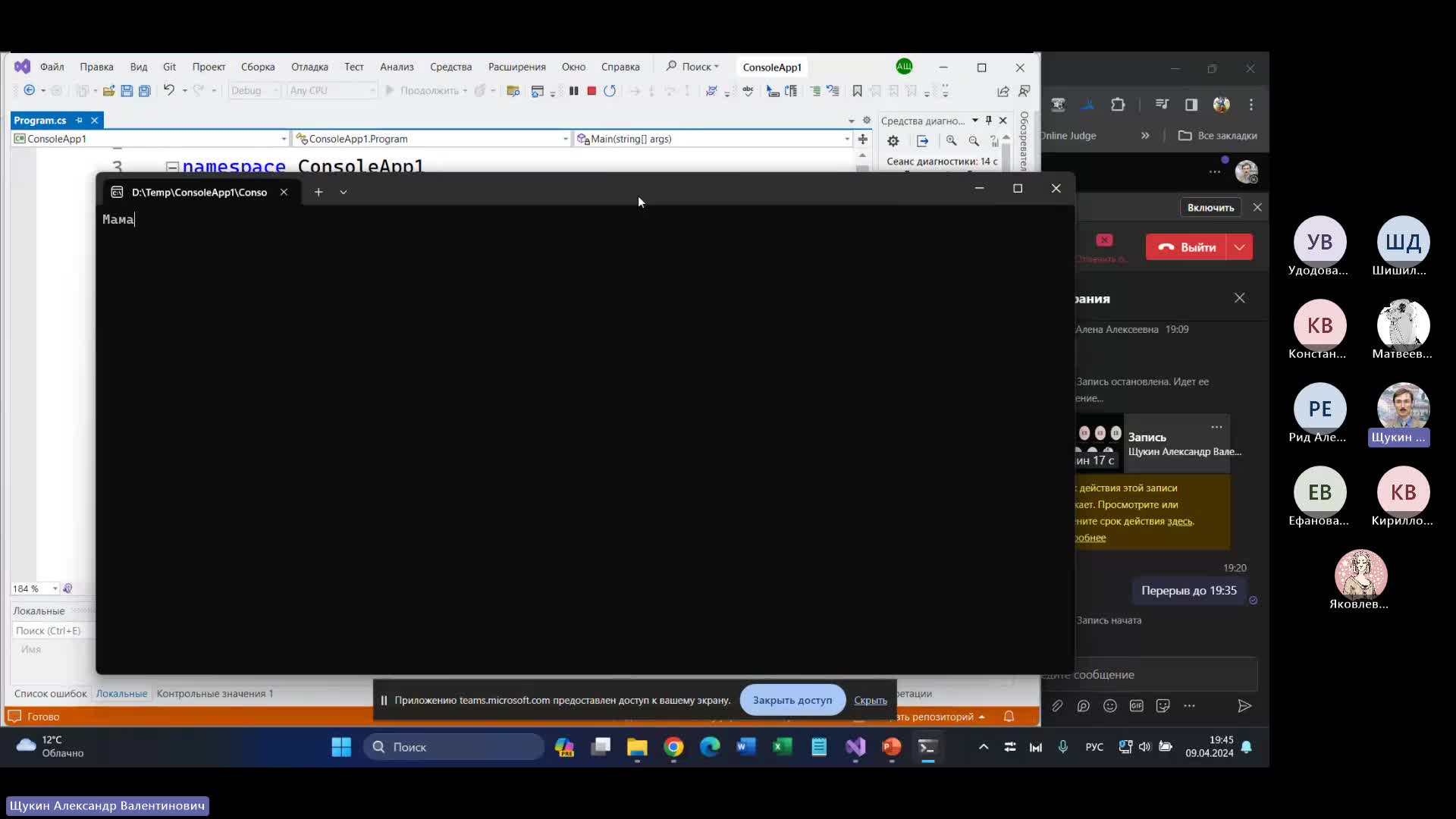The image size is (1456, 819).
Task: Open the emoji picker in Teams chat
Action: coord(1110,706)
